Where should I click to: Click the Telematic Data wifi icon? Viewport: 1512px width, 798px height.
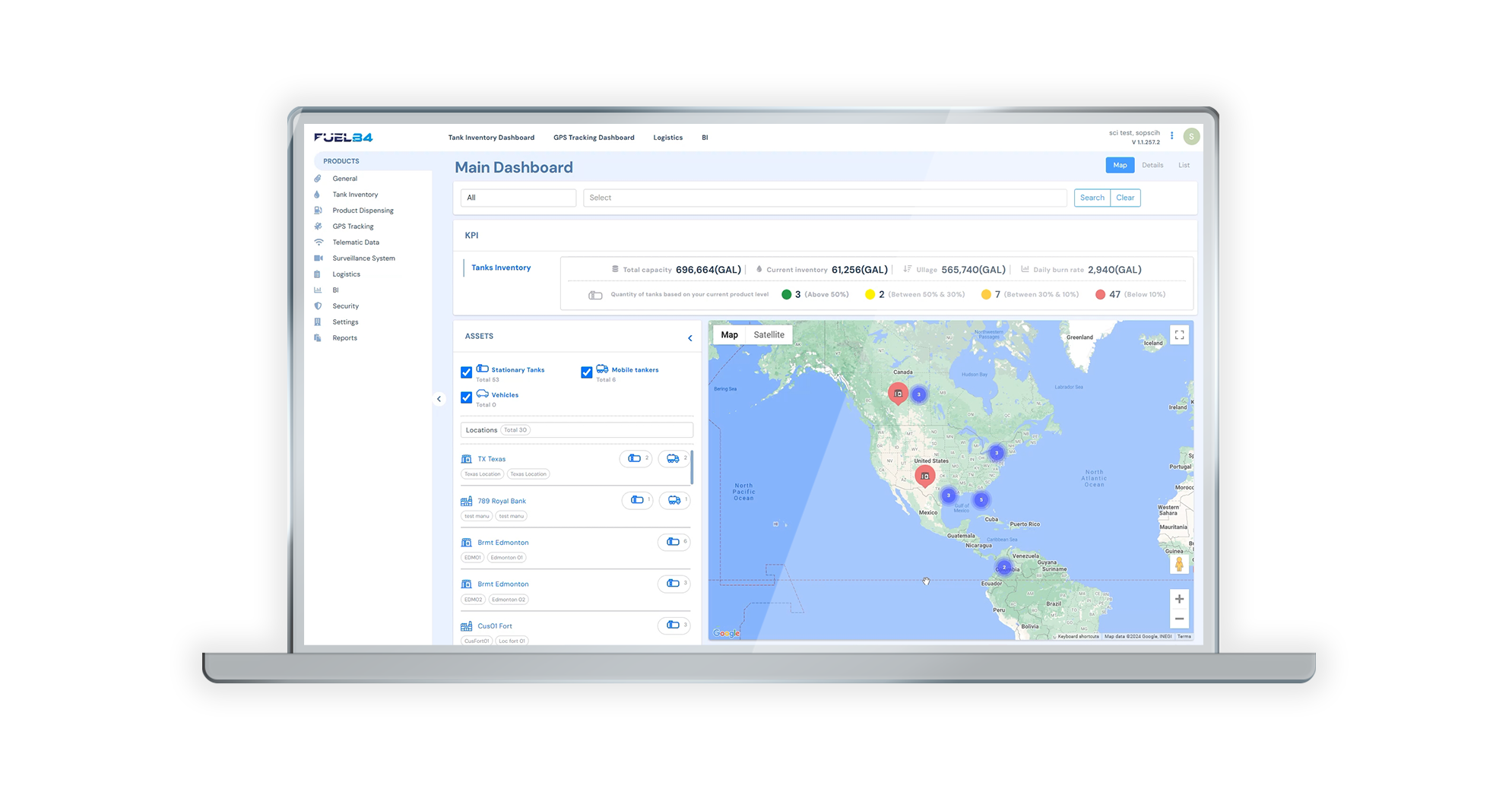coord(319,242)
